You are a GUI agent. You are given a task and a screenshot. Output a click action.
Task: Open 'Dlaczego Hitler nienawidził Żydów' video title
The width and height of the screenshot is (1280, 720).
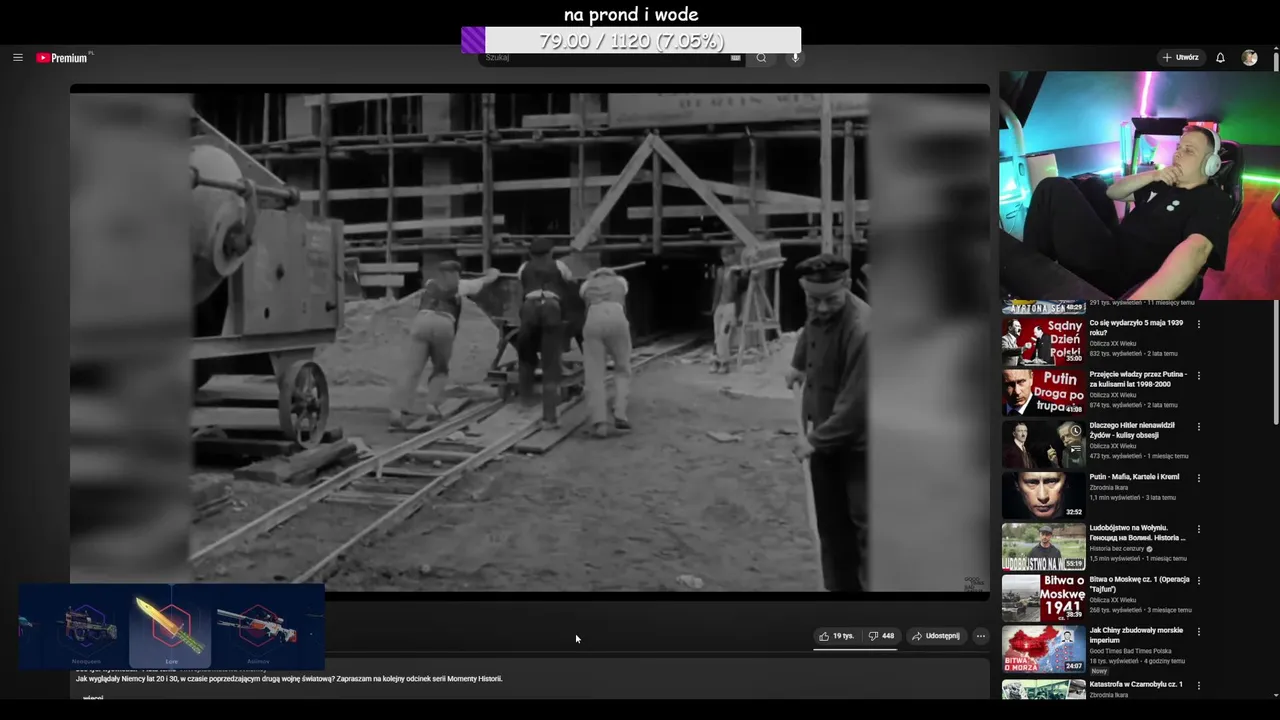click(1132, 430)
